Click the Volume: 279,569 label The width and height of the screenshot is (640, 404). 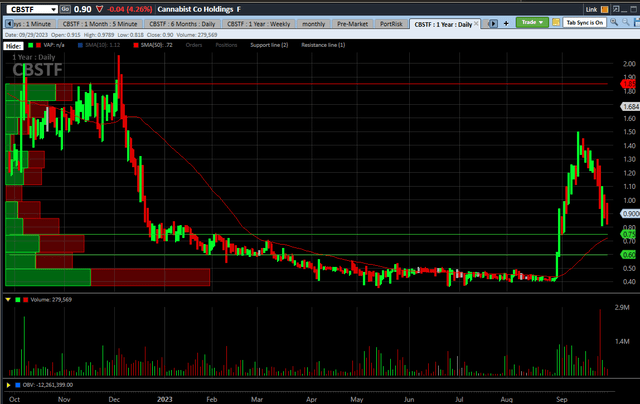[51, 300]
